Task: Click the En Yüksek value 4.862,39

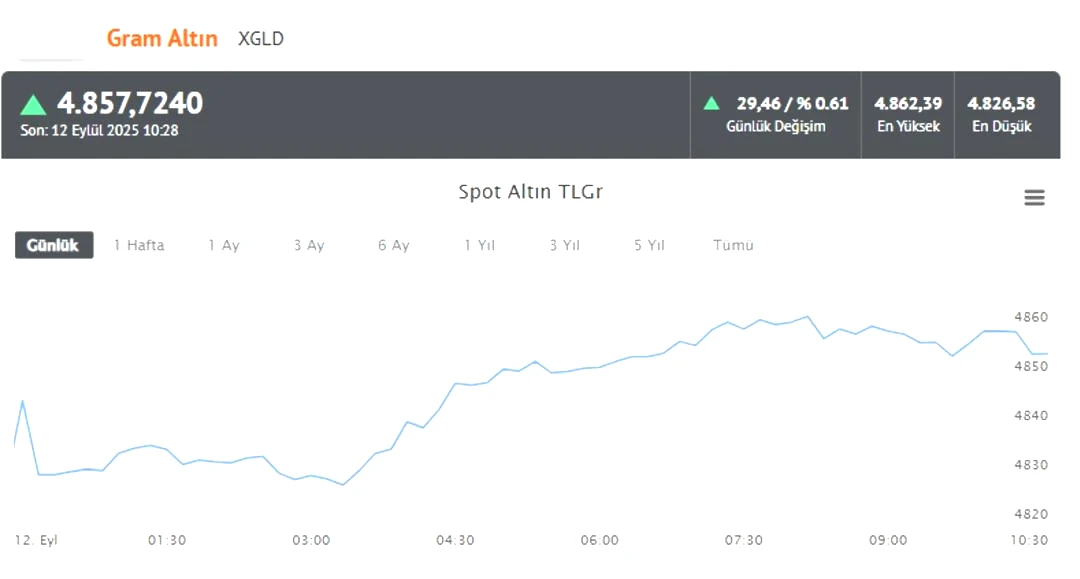Action: tap(908, 103)
